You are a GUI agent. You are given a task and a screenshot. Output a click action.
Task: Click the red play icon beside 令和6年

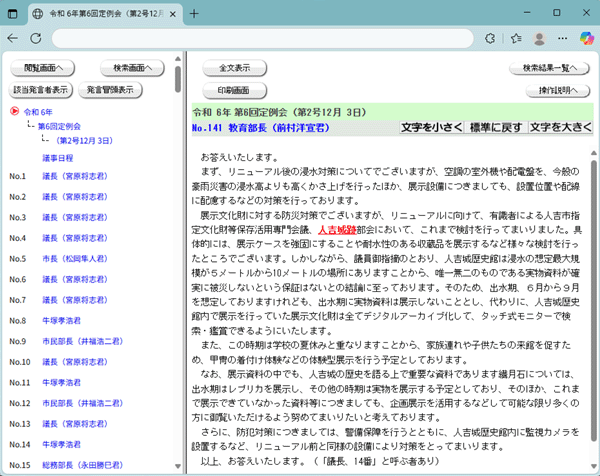coord(15,111)
